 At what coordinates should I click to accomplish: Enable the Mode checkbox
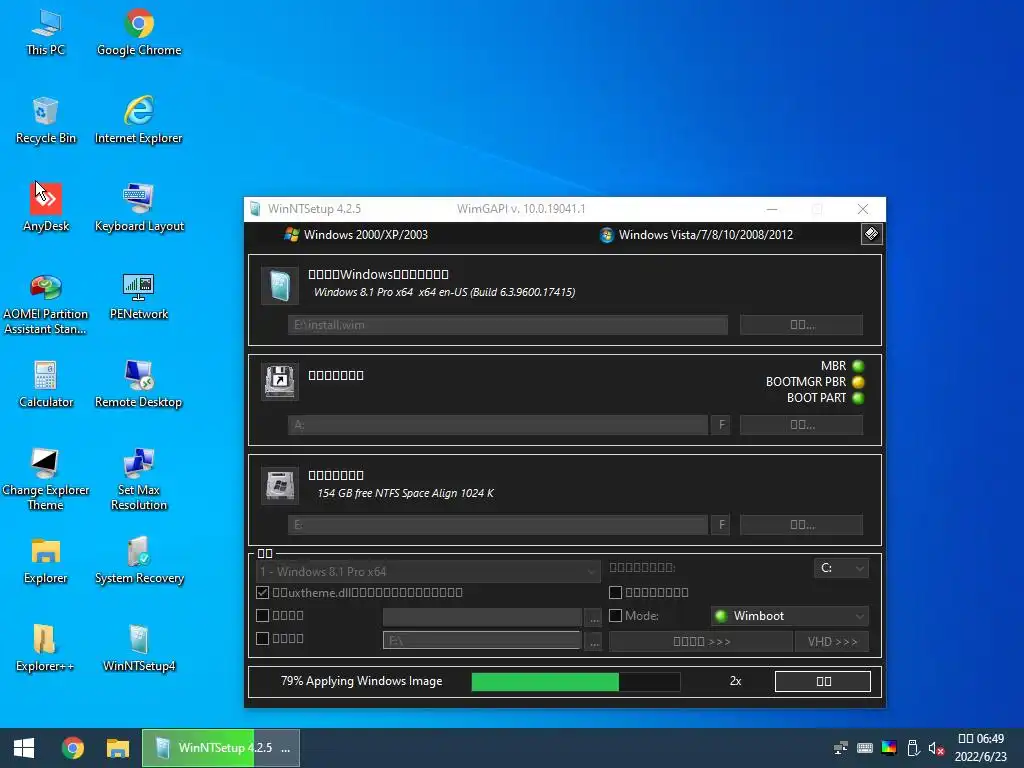click(615, 615)
